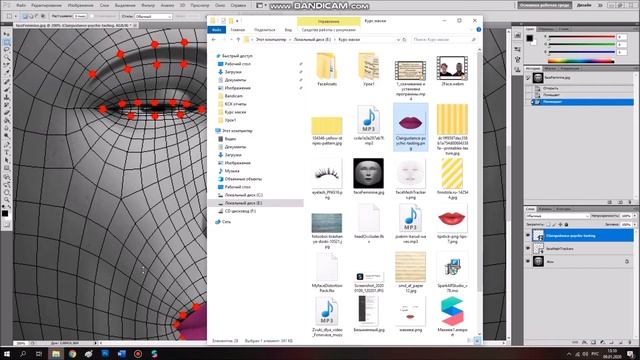This screenshot has height=360, width=640.
Task: Select the Brush tool
Action: (7, 89)
